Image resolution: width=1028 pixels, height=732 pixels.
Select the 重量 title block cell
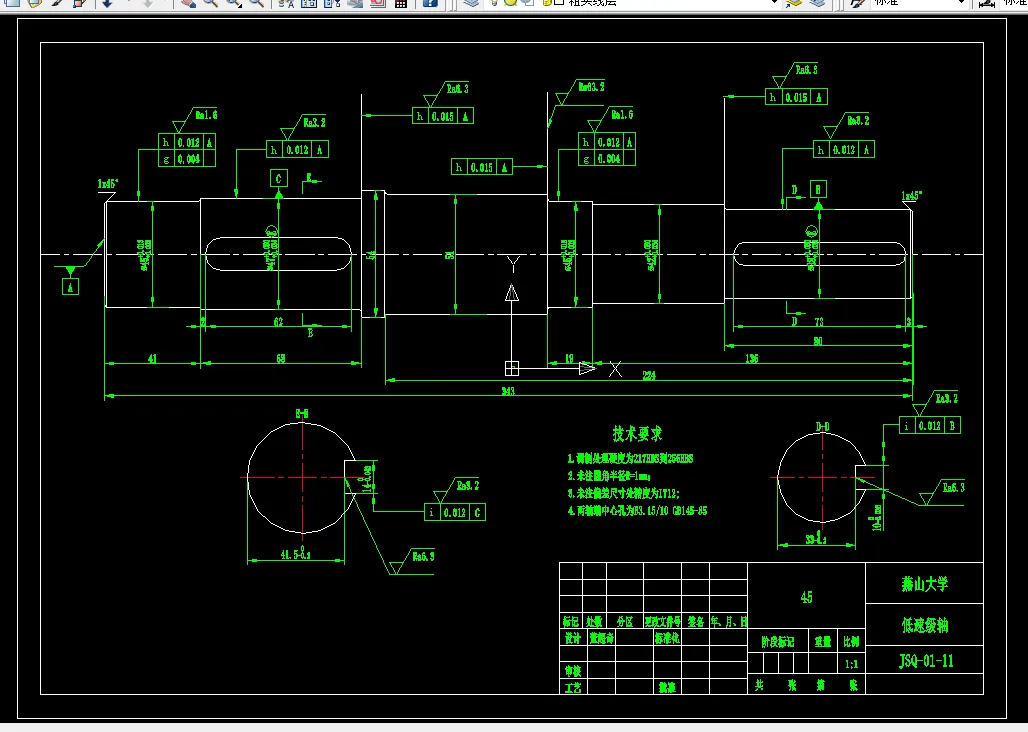(823, 642)
